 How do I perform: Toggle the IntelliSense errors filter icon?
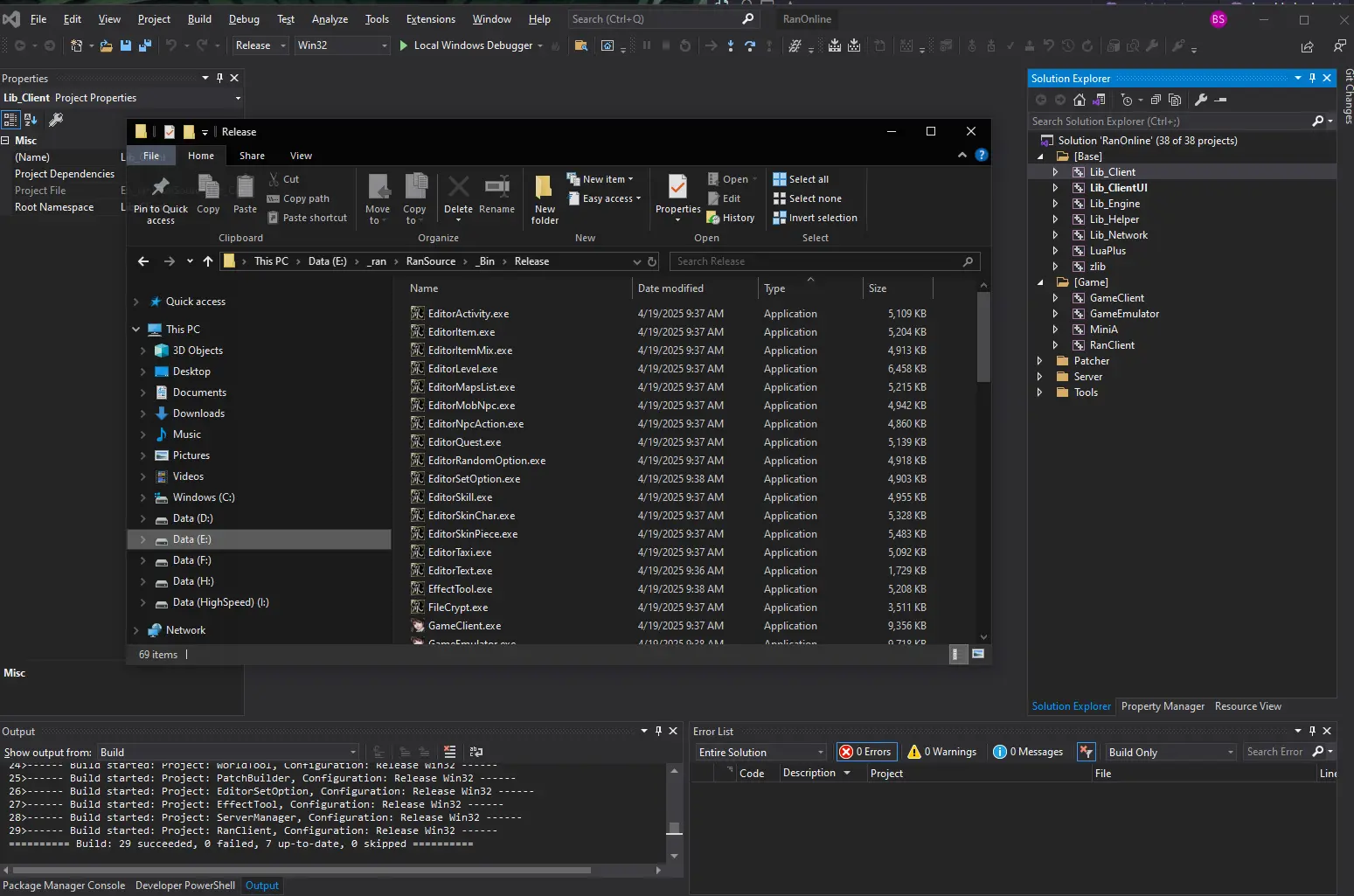point(1086,752)
